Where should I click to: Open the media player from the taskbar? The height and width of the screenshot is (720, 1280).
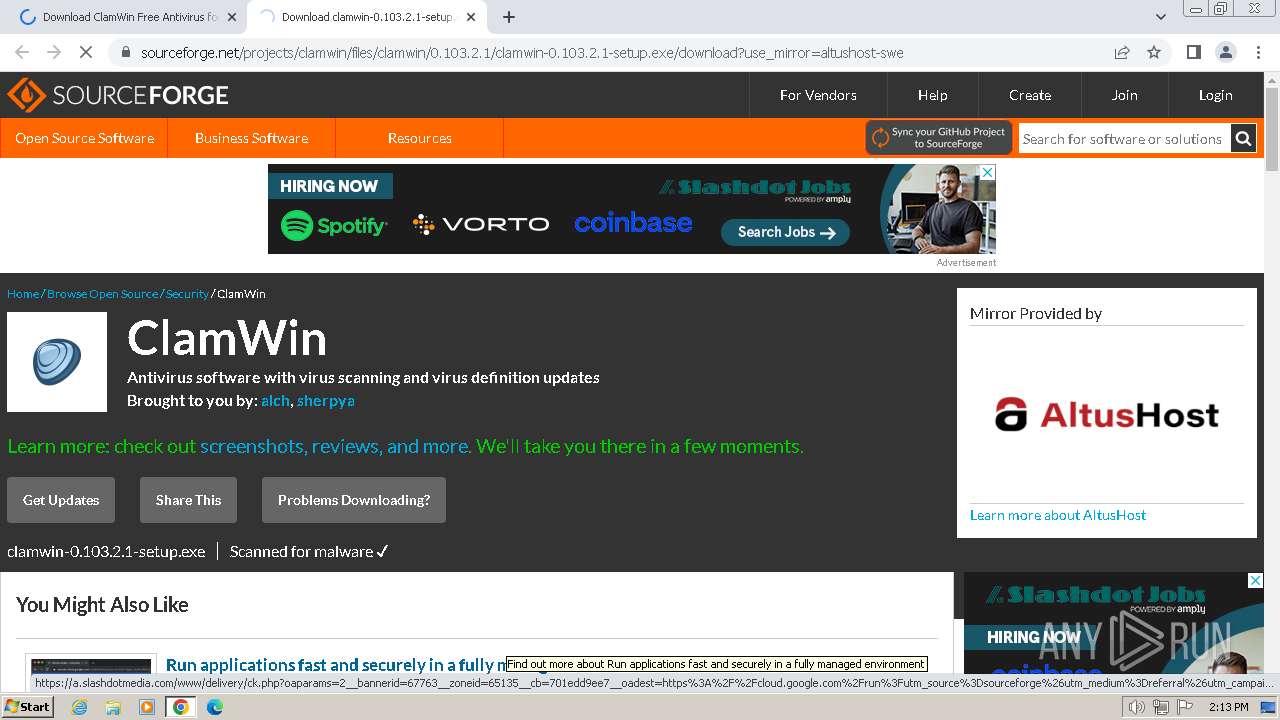pos(147,707)
